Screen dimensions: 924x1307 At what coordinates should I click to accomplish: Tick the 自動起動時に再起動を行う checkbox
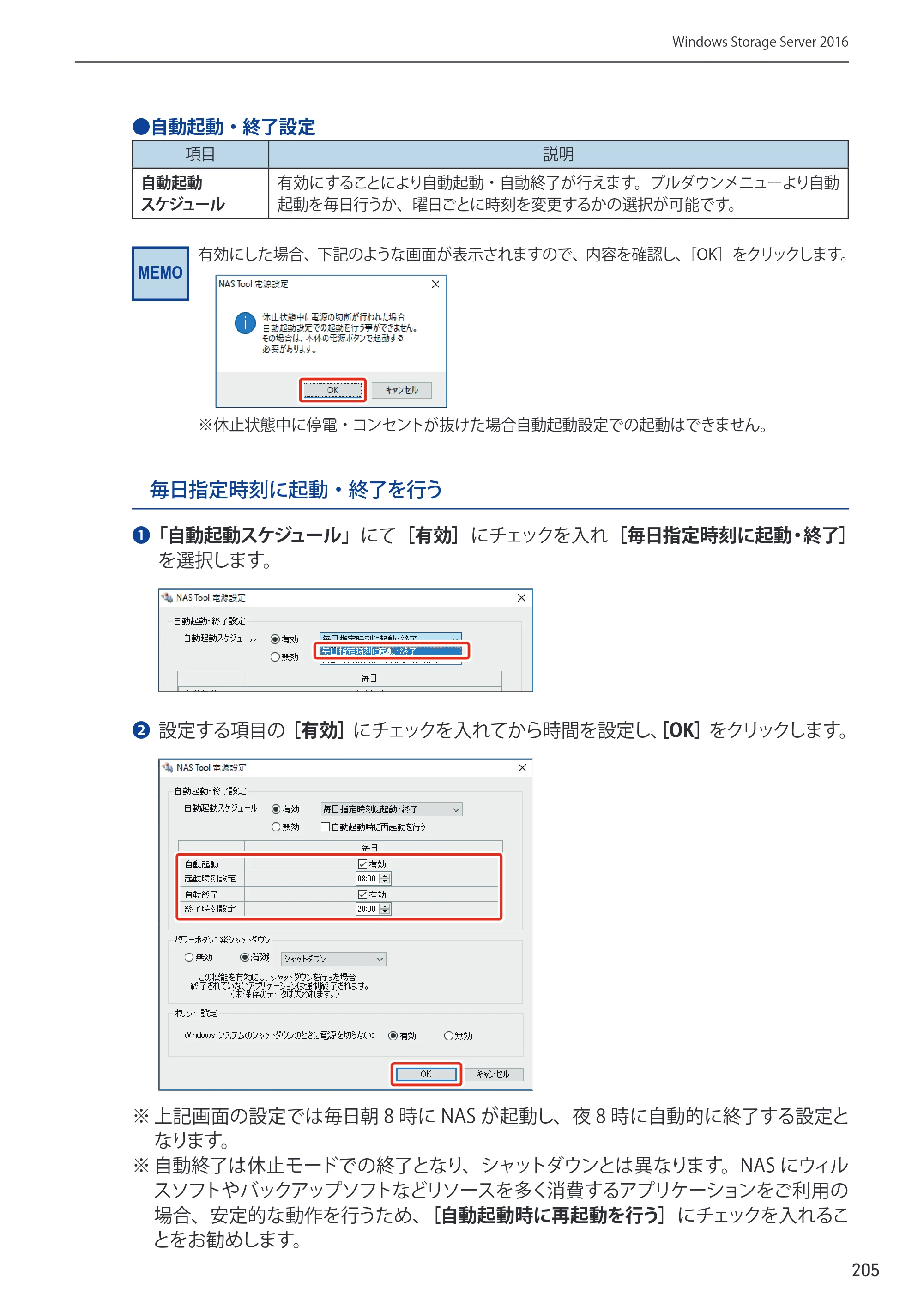point(326,827)
